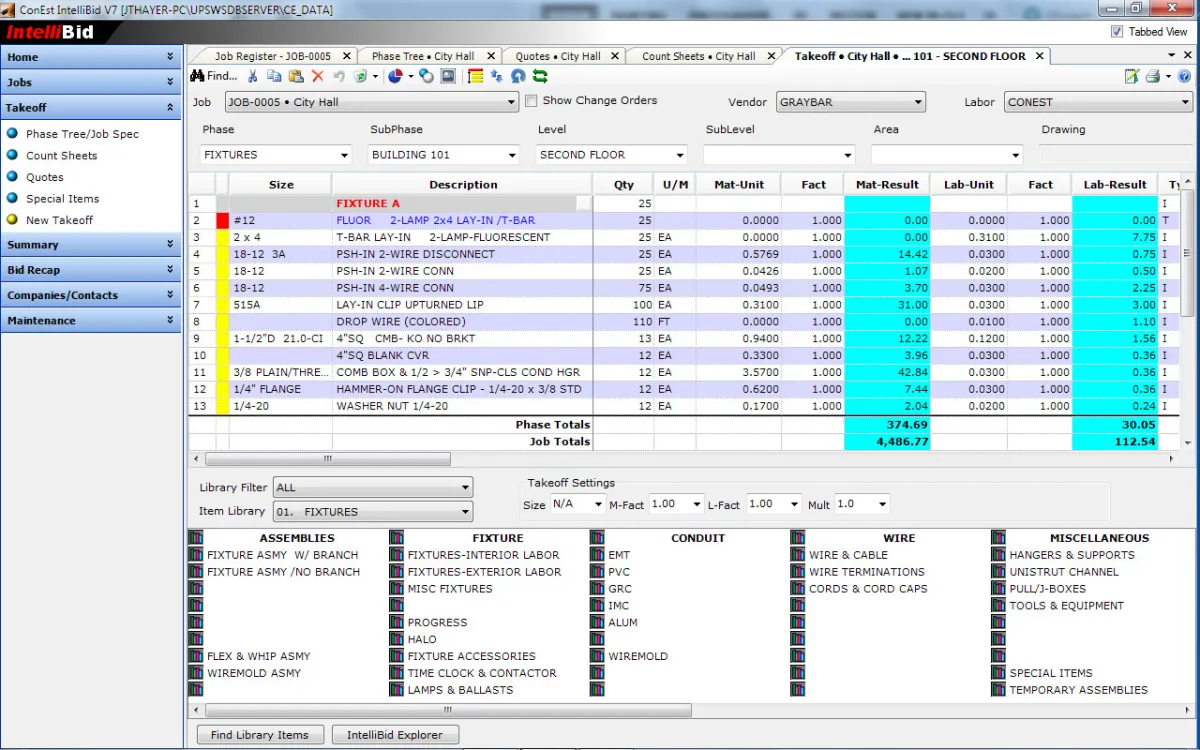
Task: Click the IntelliBid Explorer button
Action: coord(394,735)
